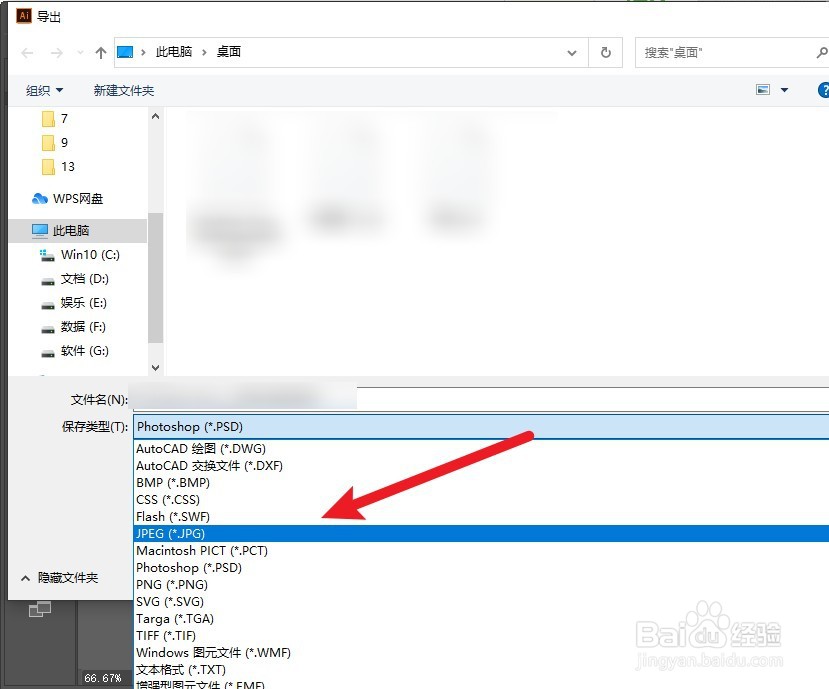
Task: Choose AutoCAD 绘图 (*.DWG) format
Action: tap(482, 448)
